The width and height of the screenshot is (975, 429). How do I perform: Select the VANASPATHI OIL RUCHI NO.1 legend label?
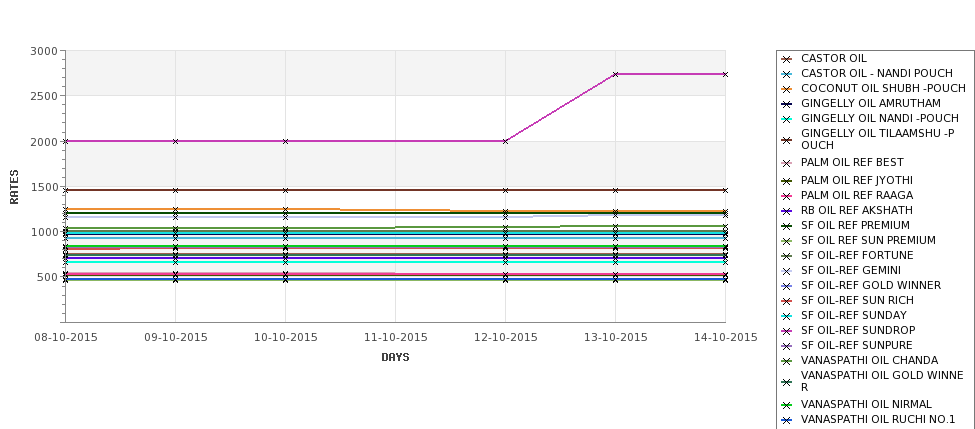pos(877,420)
